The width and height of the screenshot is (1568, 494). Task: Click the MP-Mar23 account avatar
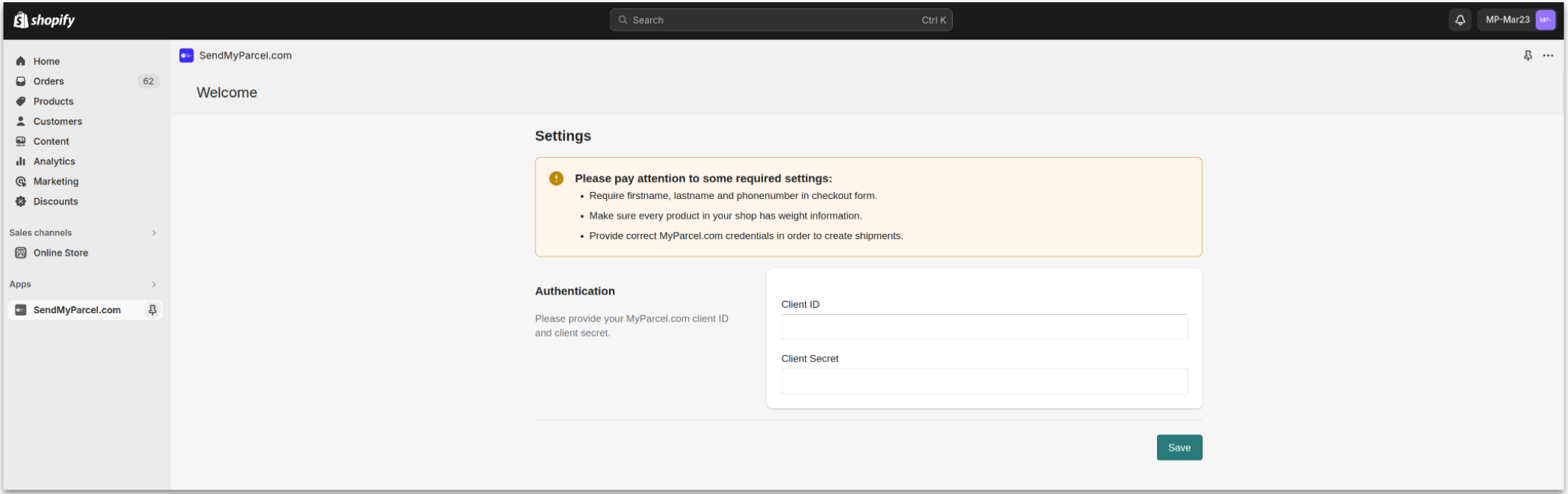tap(1545, 20)
